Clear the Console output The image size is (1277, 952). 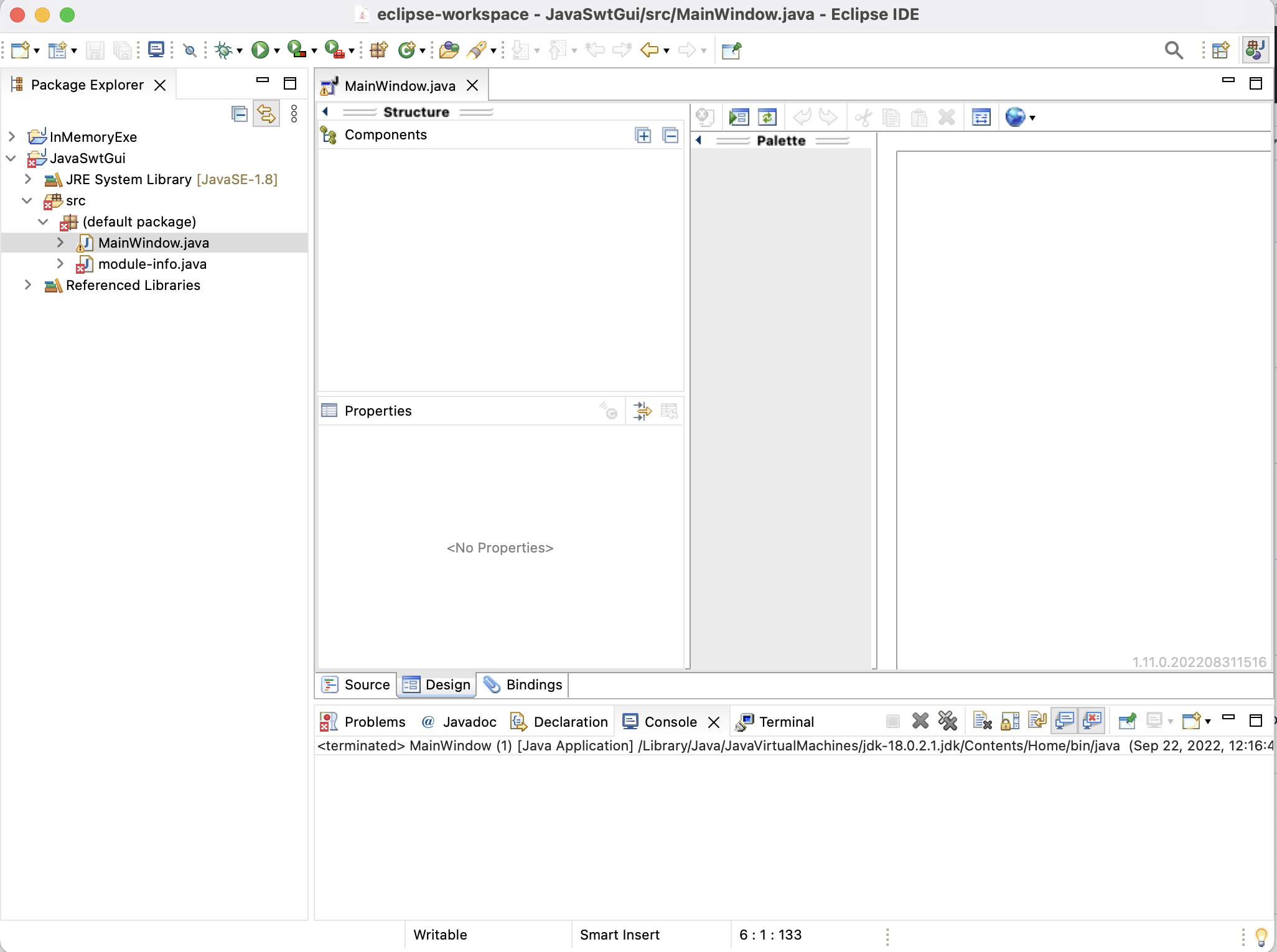pos(981,721)
